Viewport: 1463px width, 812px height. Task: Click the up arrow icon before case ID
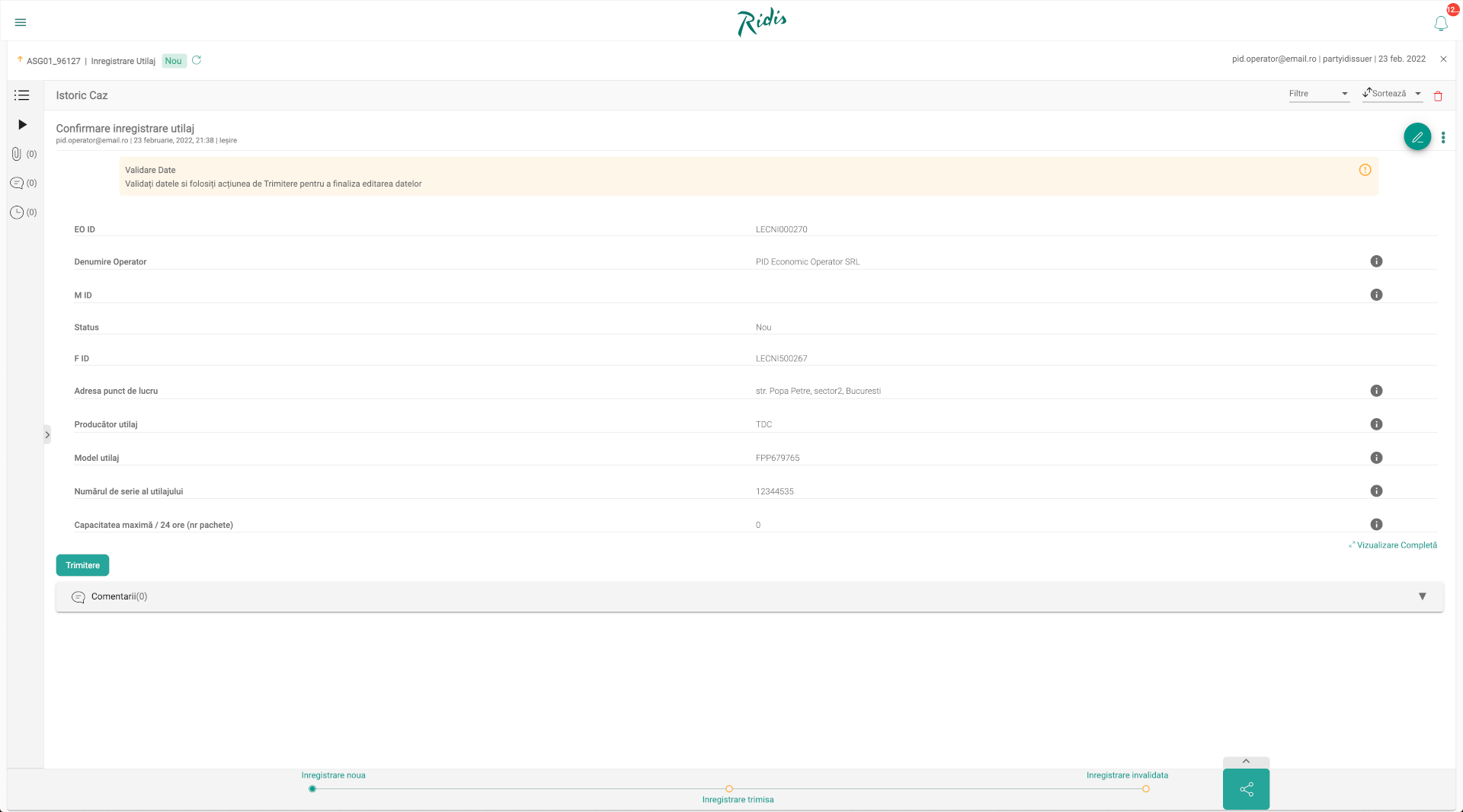click(x=20, y=59)
